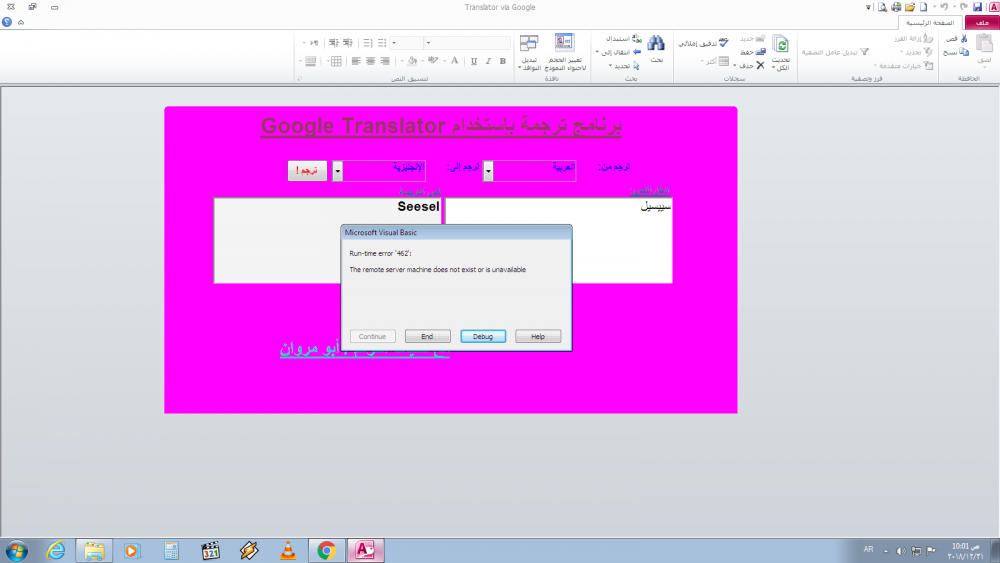The height and width of the screenshot is (563, 1000).
Task: Click the red Translate (ترجم !) button
Action: tap(307, 170)
